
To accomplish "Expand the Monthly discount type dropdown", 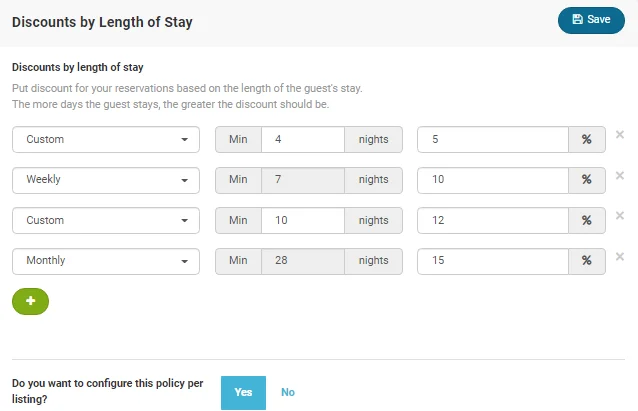I will click(x=106, y=261).
